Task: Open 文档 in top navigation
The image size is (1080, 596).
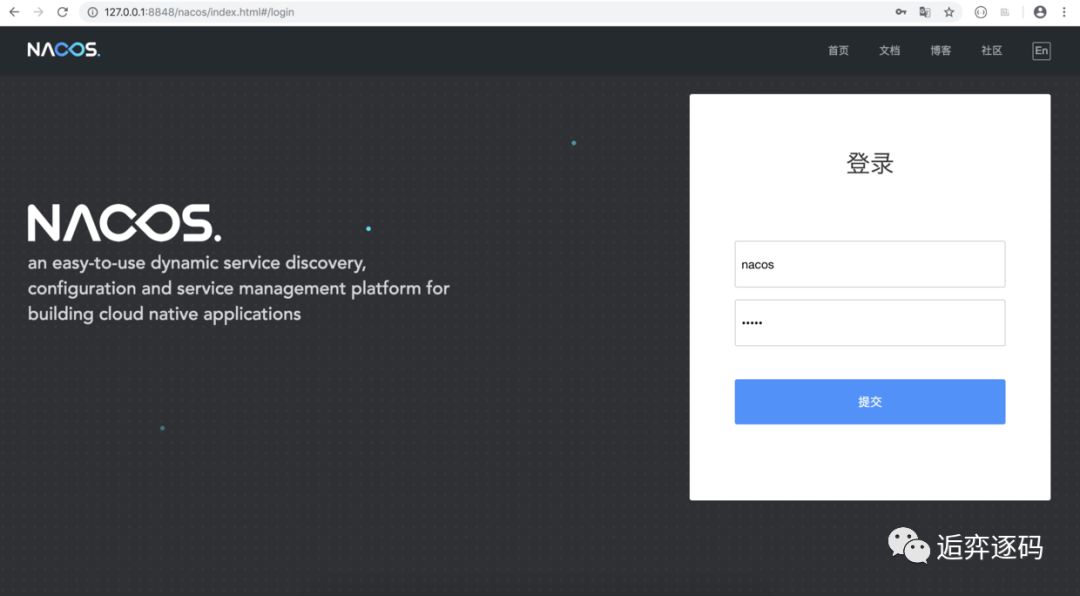Action: (889, 50)
